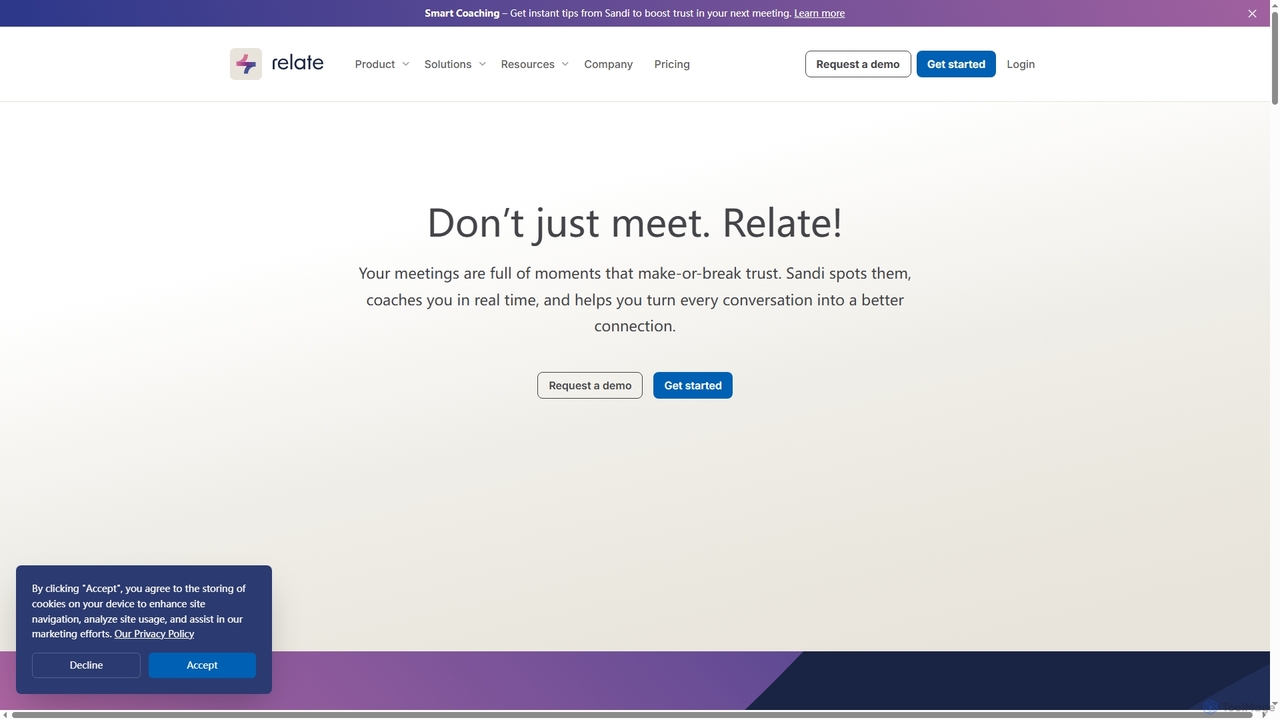The height and width of the screenshot is (720, 1280).
Task: Click Get started in the header
Action: tap(956, 64)
